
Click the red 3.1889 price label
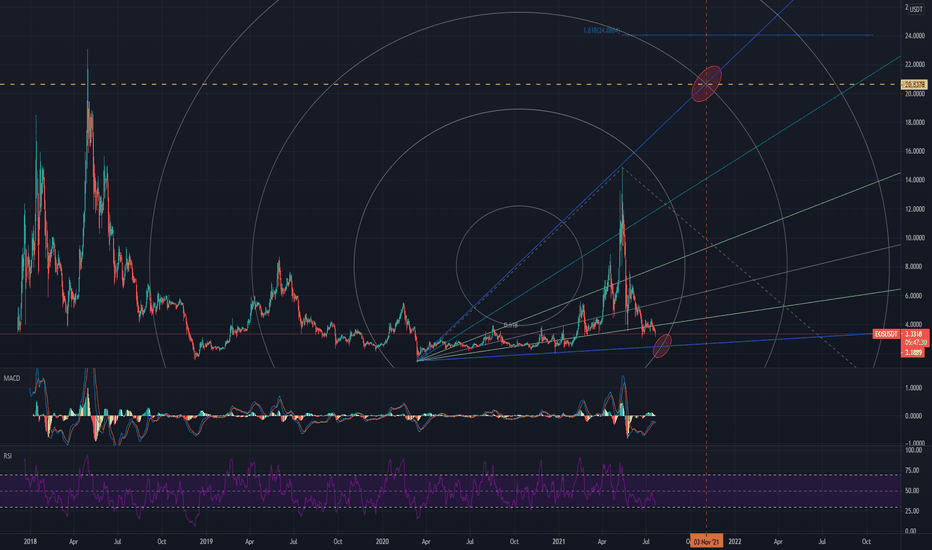[x=914, y=353]
